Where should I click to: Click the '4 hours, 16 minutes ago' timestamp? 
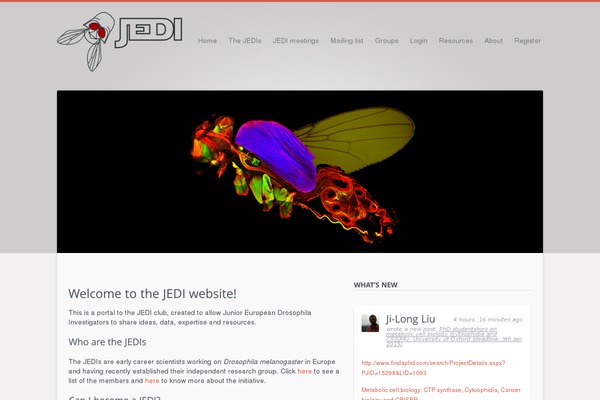coord(488,320)
